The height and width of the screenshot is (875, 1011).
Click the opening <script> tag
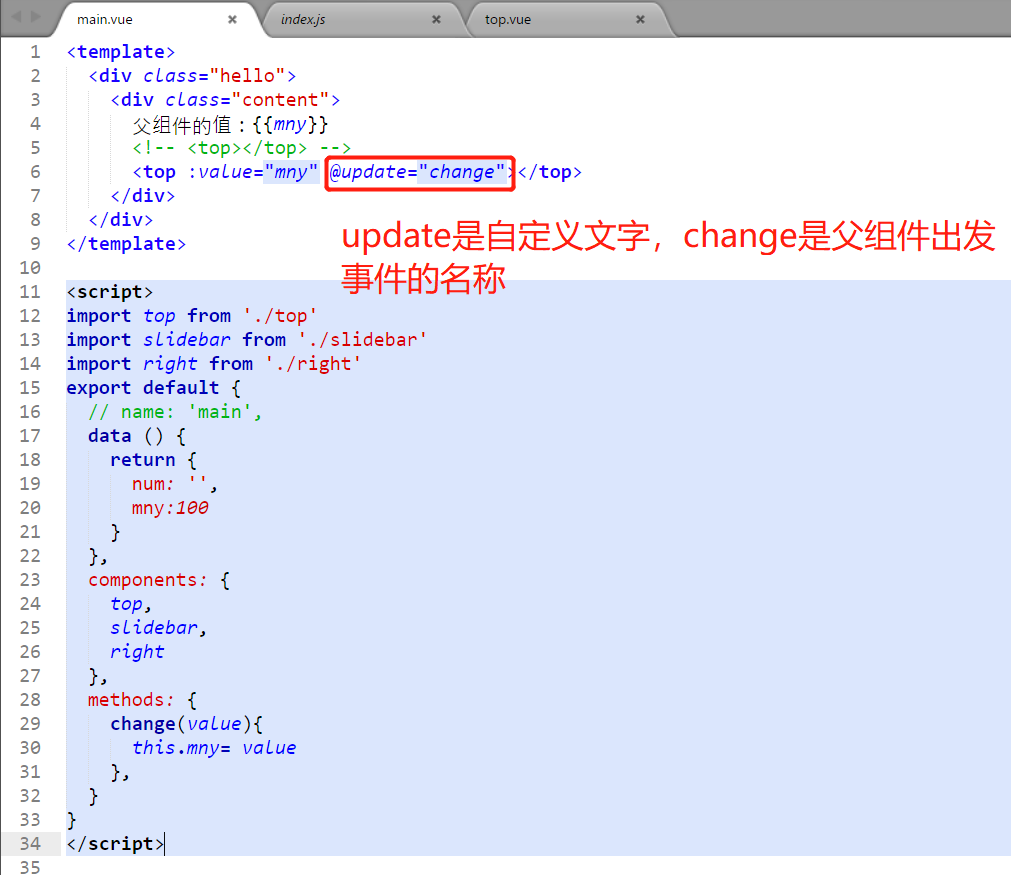110,291
